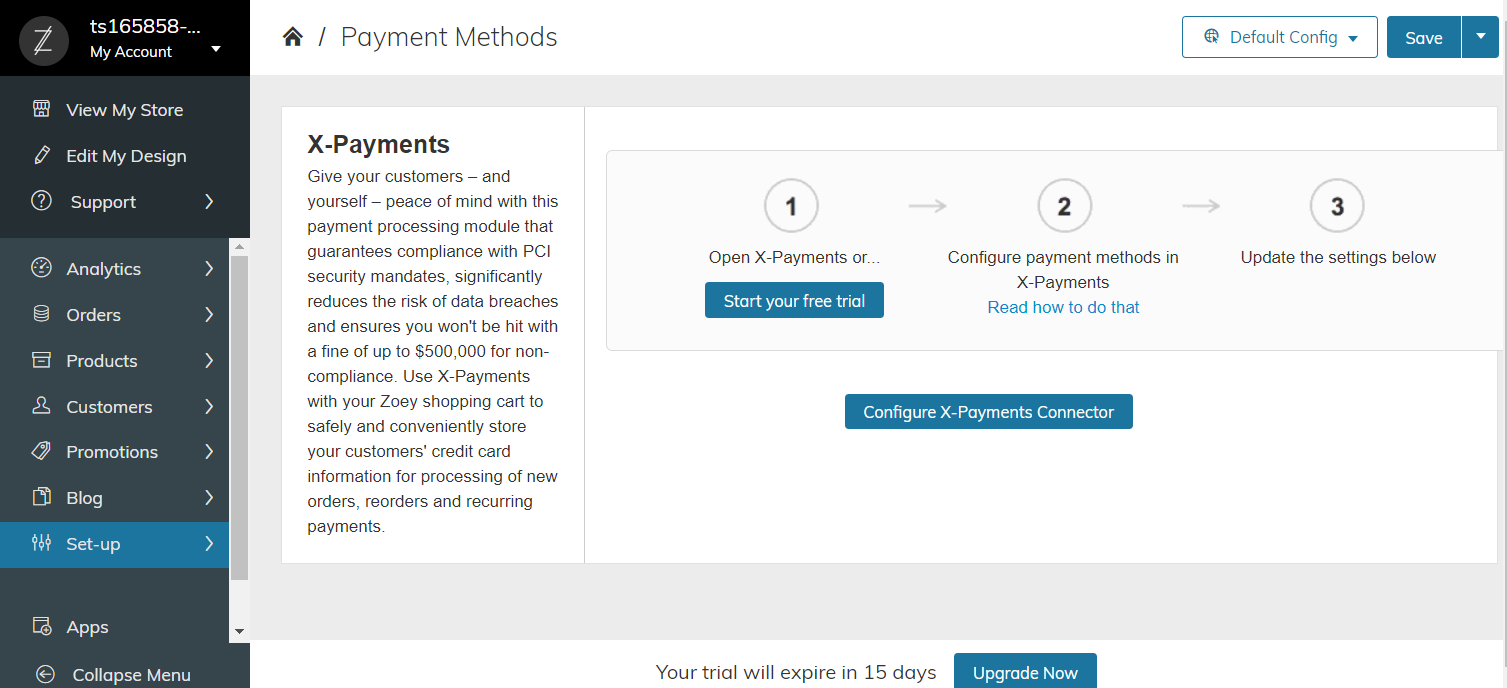Screen dimensions: 1507x688
Task: Click the trial expiry notice text
Action: 796,672
